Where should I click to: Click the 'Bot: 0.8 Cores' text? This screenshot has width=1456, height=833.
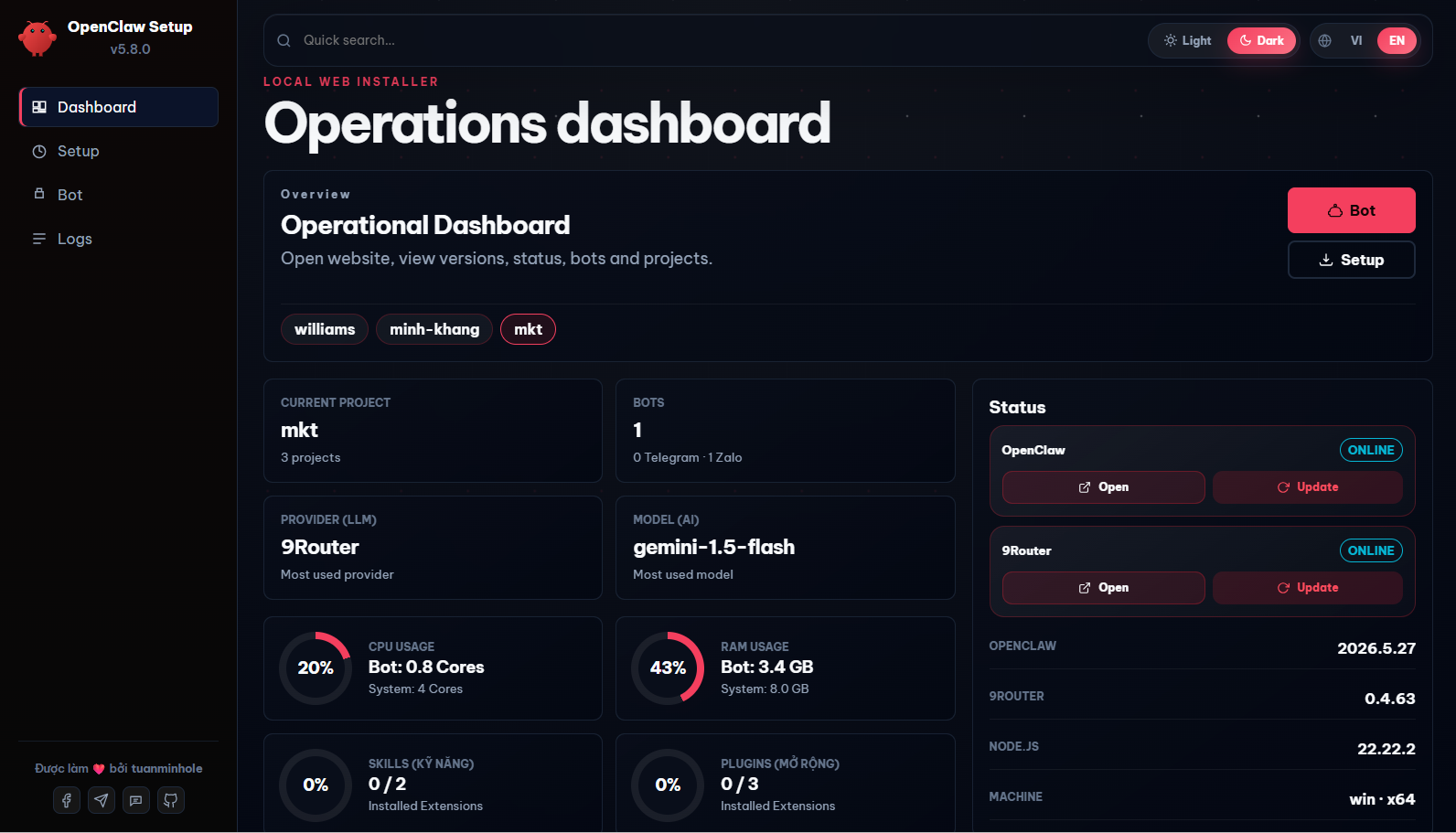(x=426, y=667)
